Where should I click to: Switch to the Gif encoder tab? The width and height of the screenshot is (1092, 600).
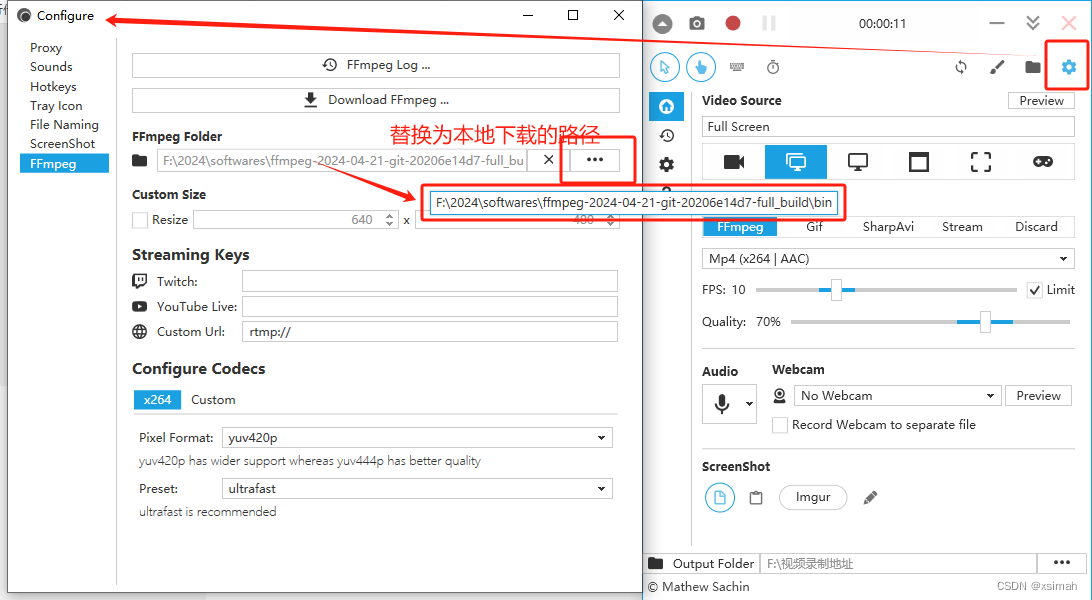tap(814, 227)
